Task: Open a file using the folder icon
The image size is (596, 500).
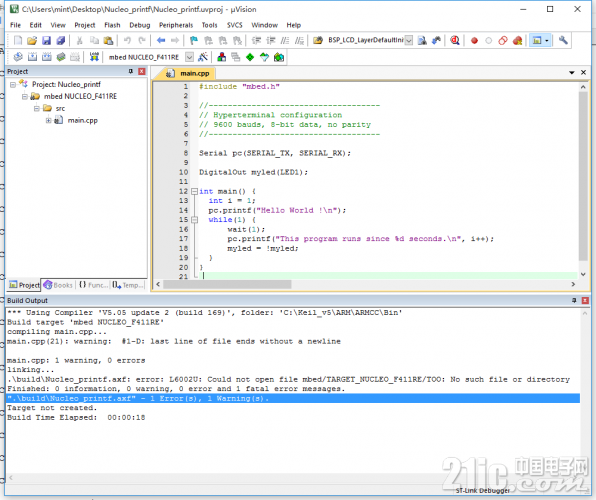Action: click(32, 40)
